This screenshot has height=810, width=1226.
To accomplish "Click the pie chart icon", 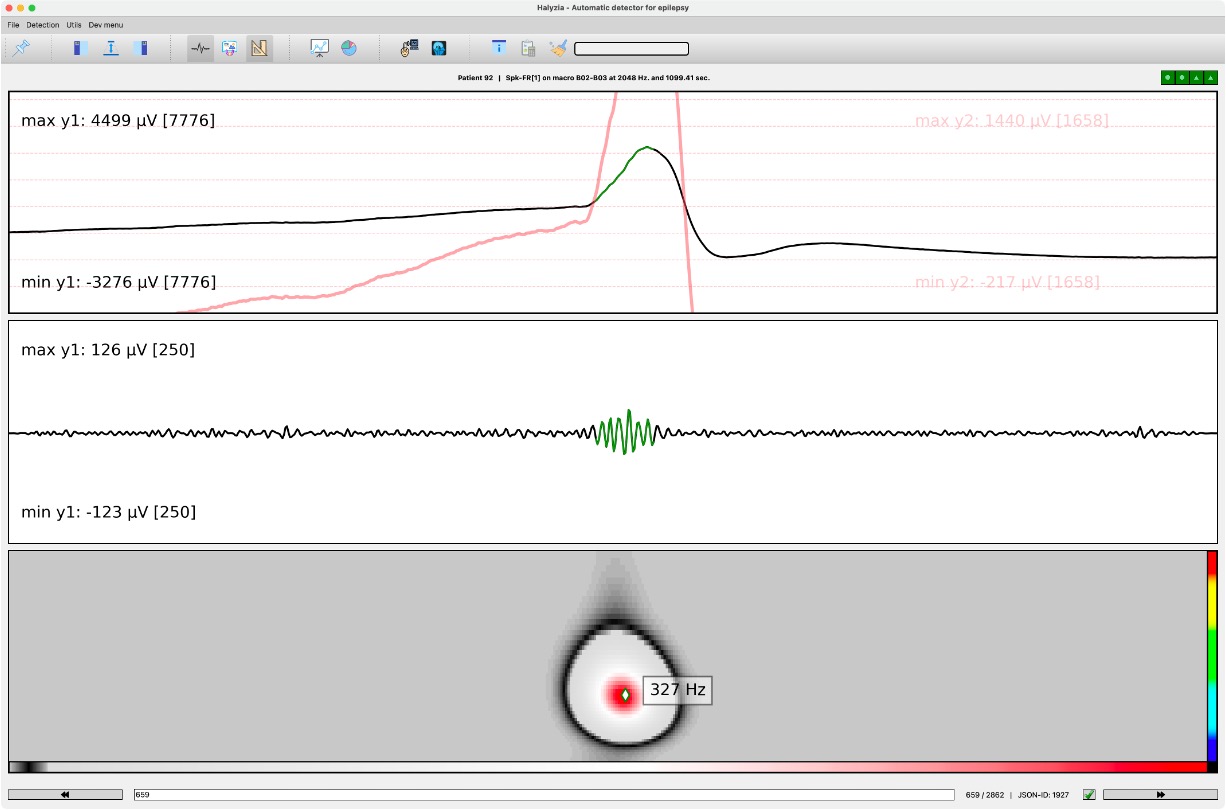I will tap(348, 48).
